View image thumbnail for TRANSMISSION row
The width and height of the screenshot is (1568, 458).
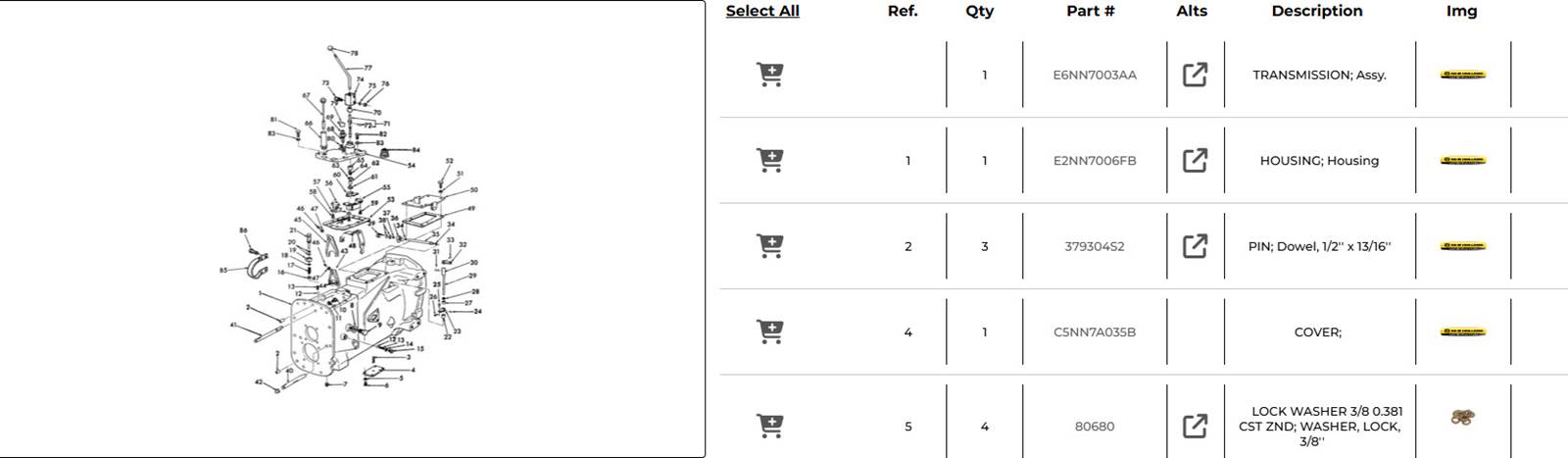point(1462,75)
